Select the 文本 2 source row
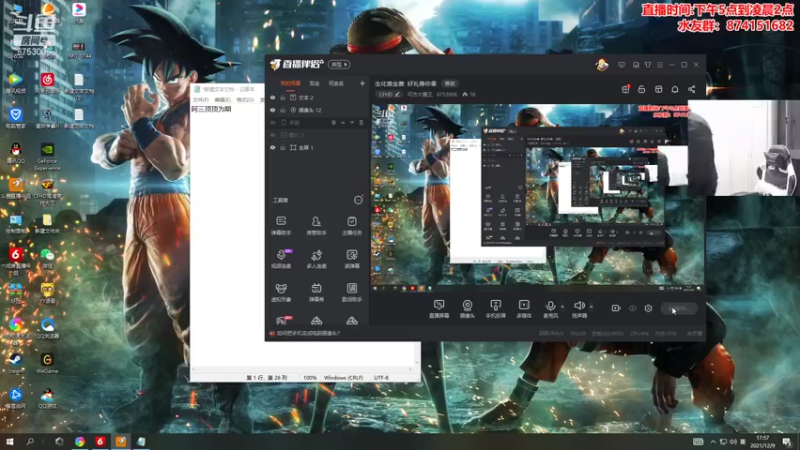Screen dimensions: 800x450 pyautogui.click(x=317, y=97)
